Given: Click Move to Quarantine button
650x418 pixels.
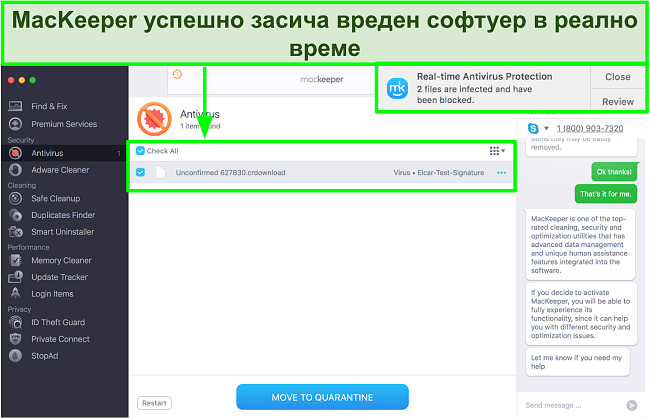Looking at the screenshot, I should (323, 397).
